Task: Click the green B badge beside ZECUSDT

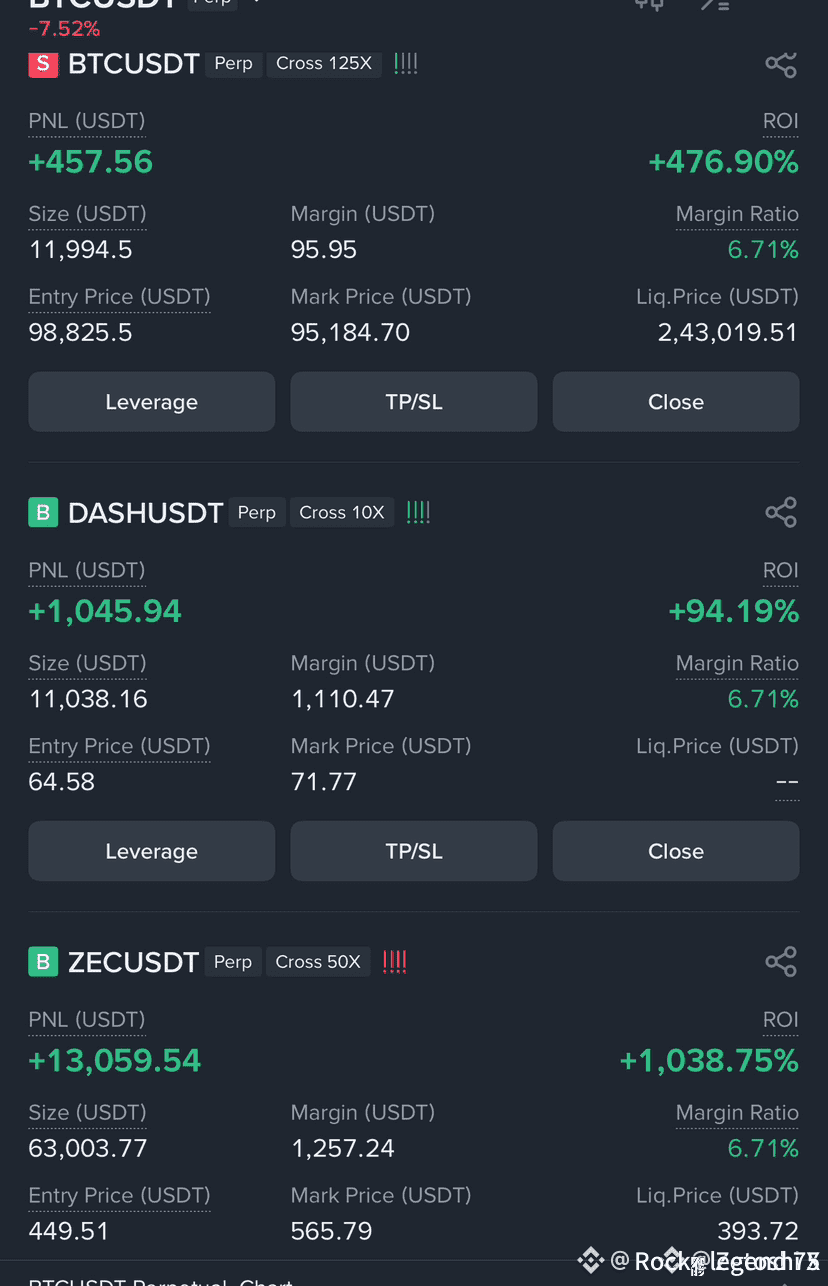Action: (42, 962)
